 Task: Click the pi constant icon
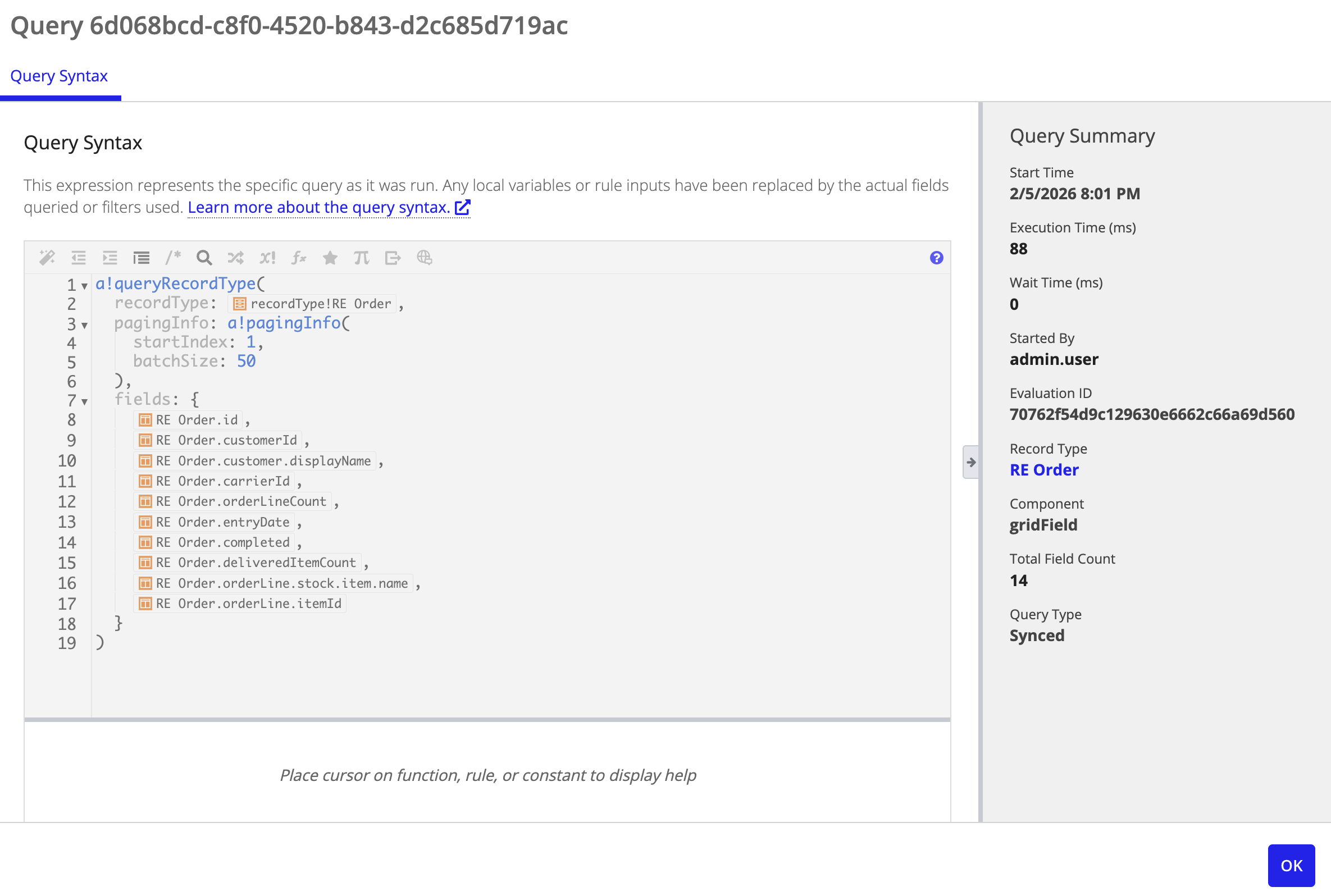click(x=361, y=258)
